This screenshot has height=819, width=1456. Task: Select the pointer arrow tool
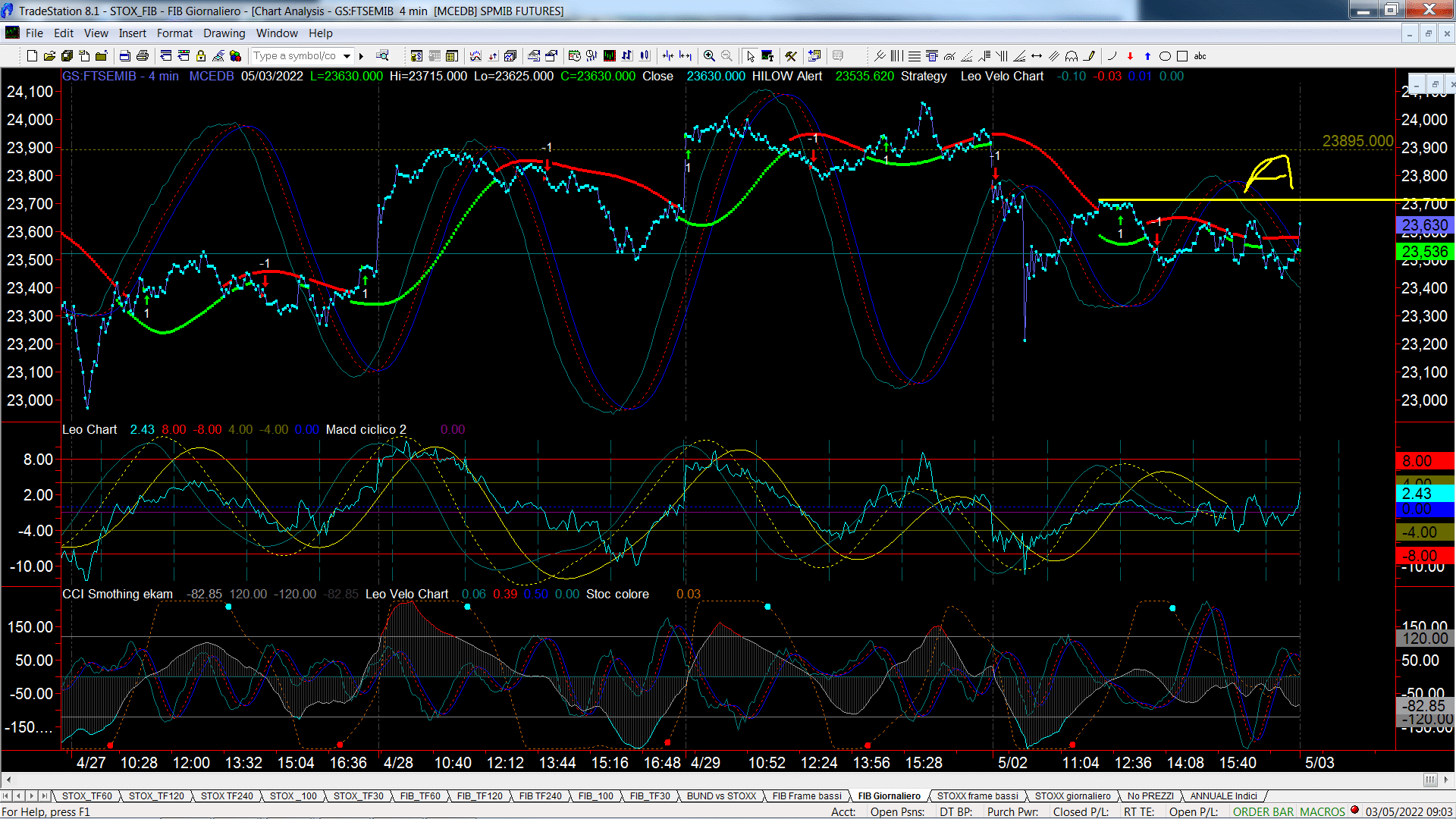click(750, 56)
